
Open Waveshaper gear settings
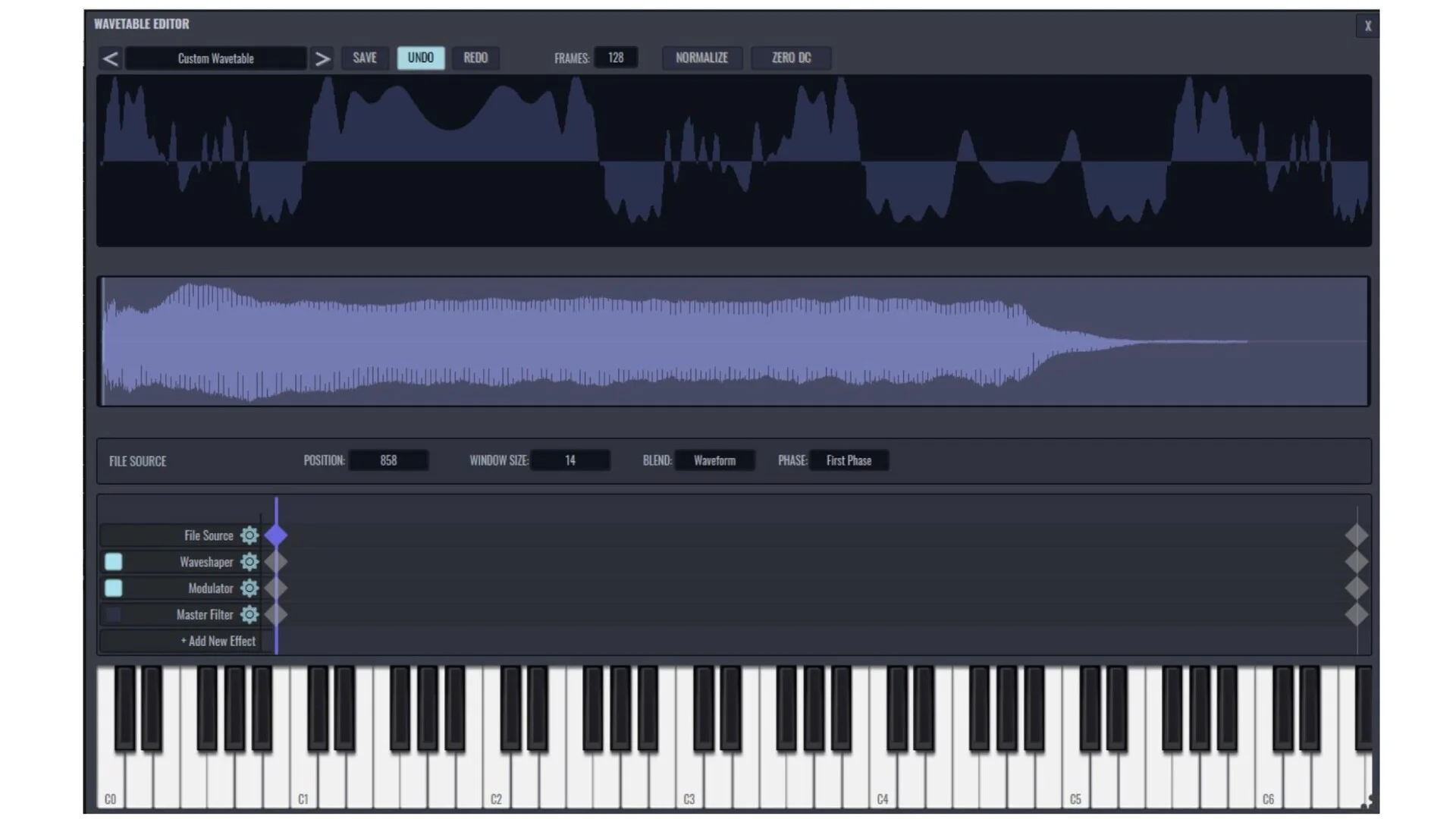[249, 562]
